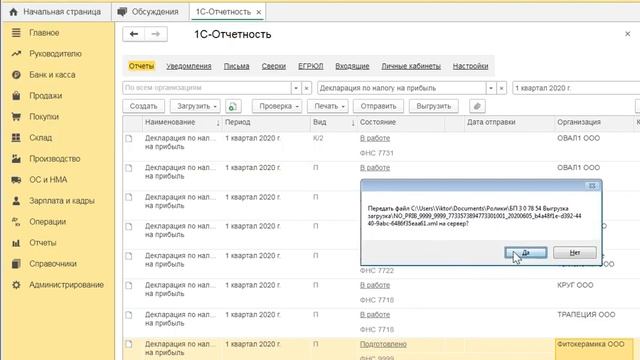Click the Обсуждения chat icon
Screen dimensions: 640x360
point(122,12)
